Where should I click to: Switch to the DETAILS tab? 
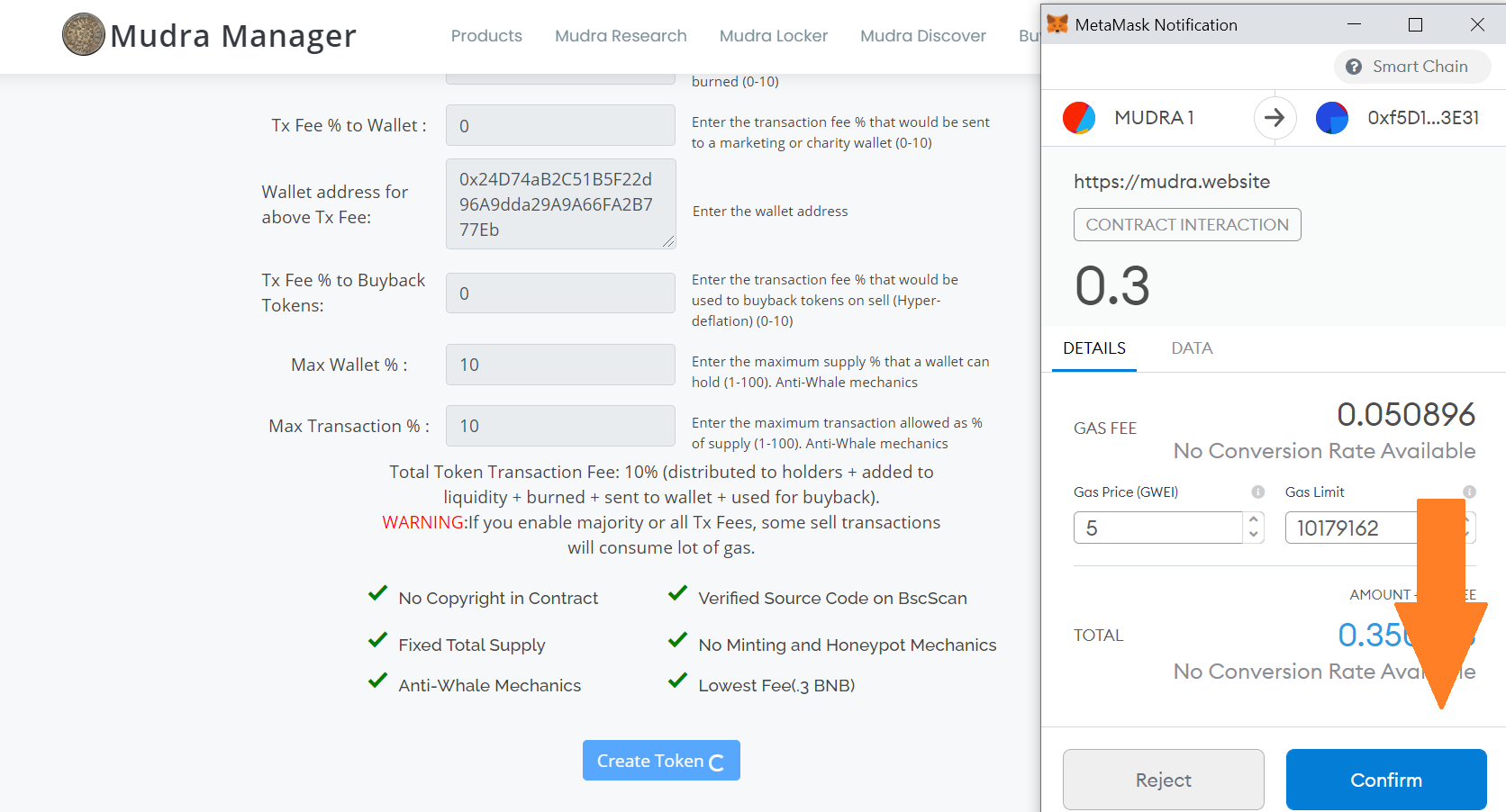1094,348
